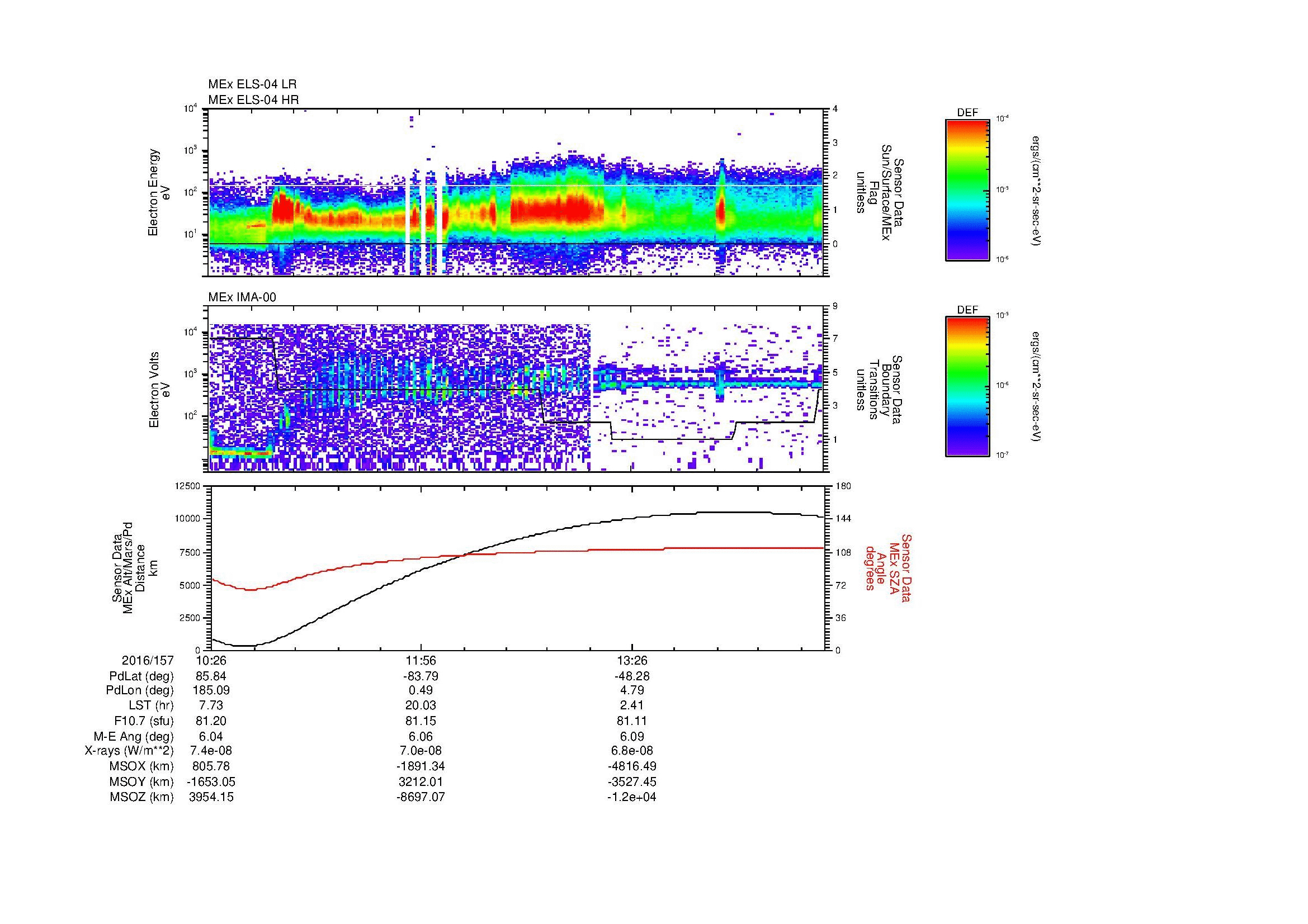Click the PdLat value -48.28
The image size is (1308, 924).
pyautogui.click(x=632, y=676)
